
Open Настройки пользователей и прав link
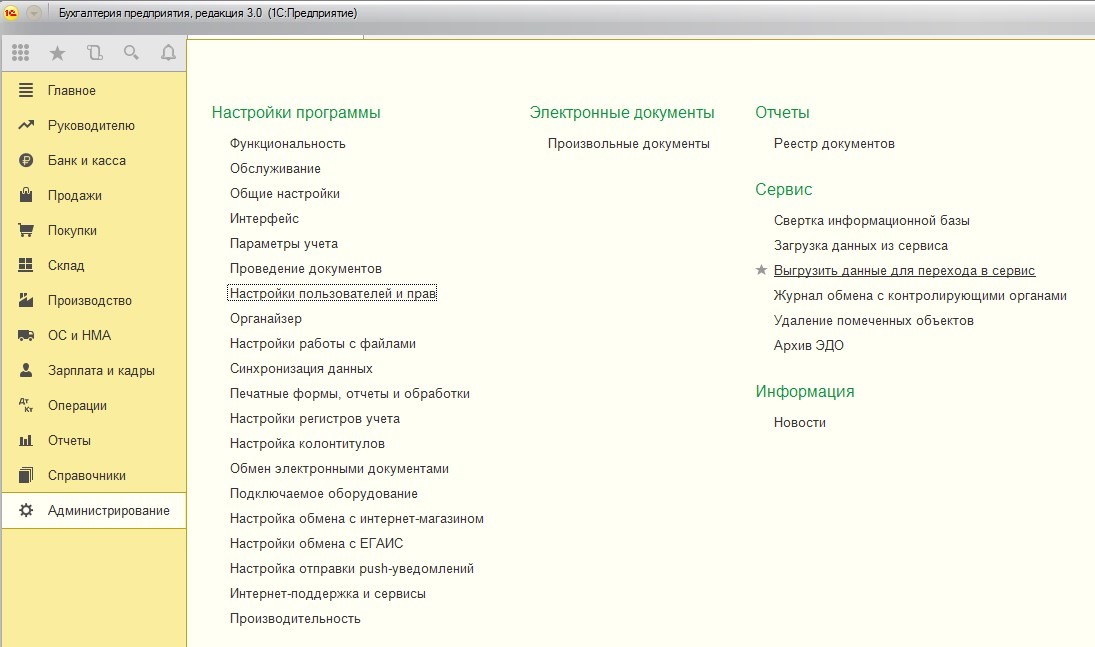coord(332,293)
